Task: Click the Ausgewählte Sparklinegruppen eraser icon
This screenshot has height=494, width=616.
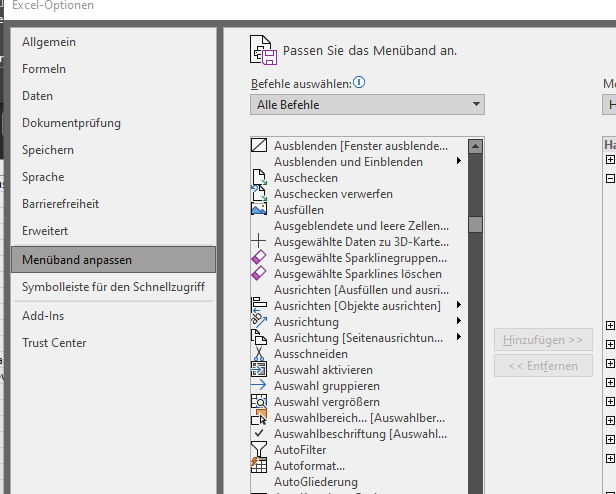Action: [x=259, y=257]
